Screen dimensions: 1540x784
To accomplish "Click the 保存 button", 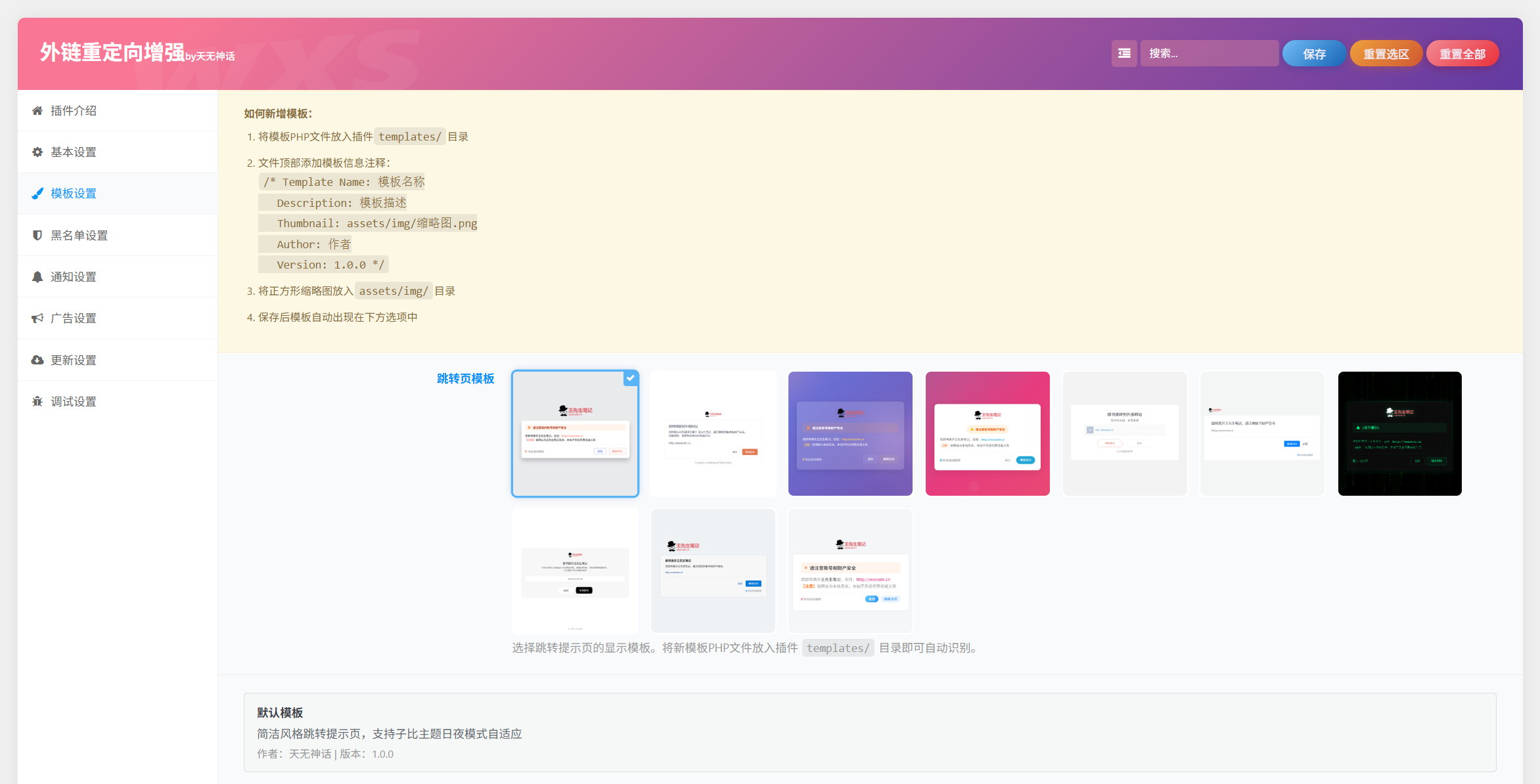I will point(1314,54).
